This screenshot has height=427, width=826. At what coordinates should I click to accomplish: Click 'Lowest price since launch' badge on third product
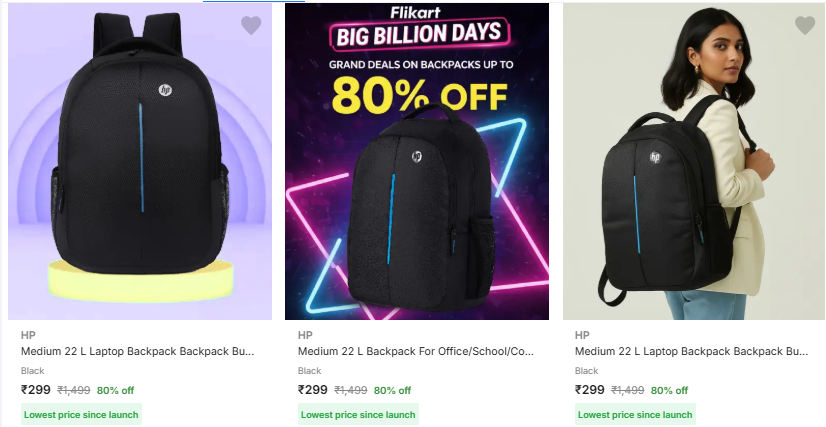[636, 414]
